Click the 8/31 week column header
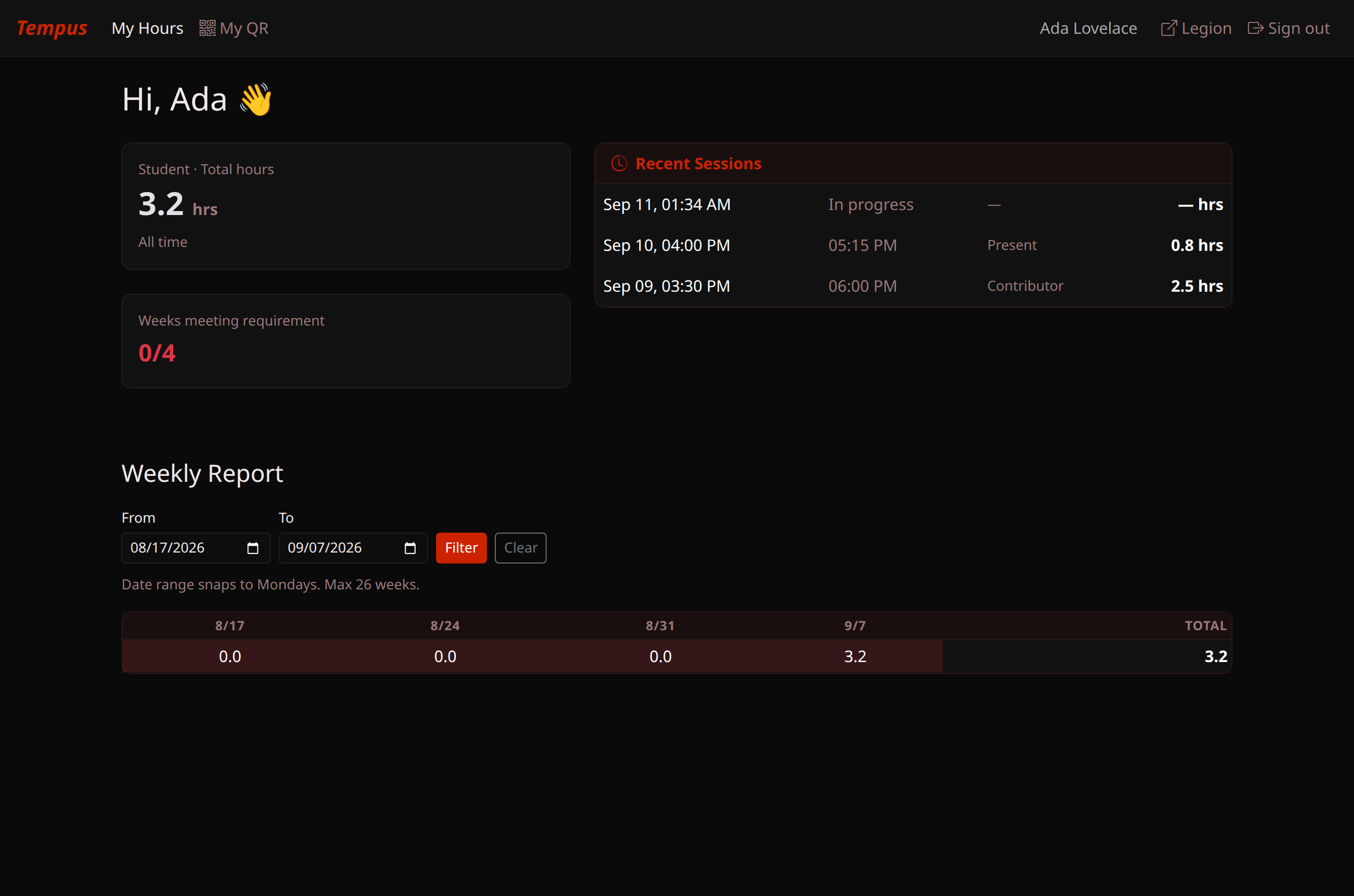The image size is (1354, 896). (x=661, y=626)
